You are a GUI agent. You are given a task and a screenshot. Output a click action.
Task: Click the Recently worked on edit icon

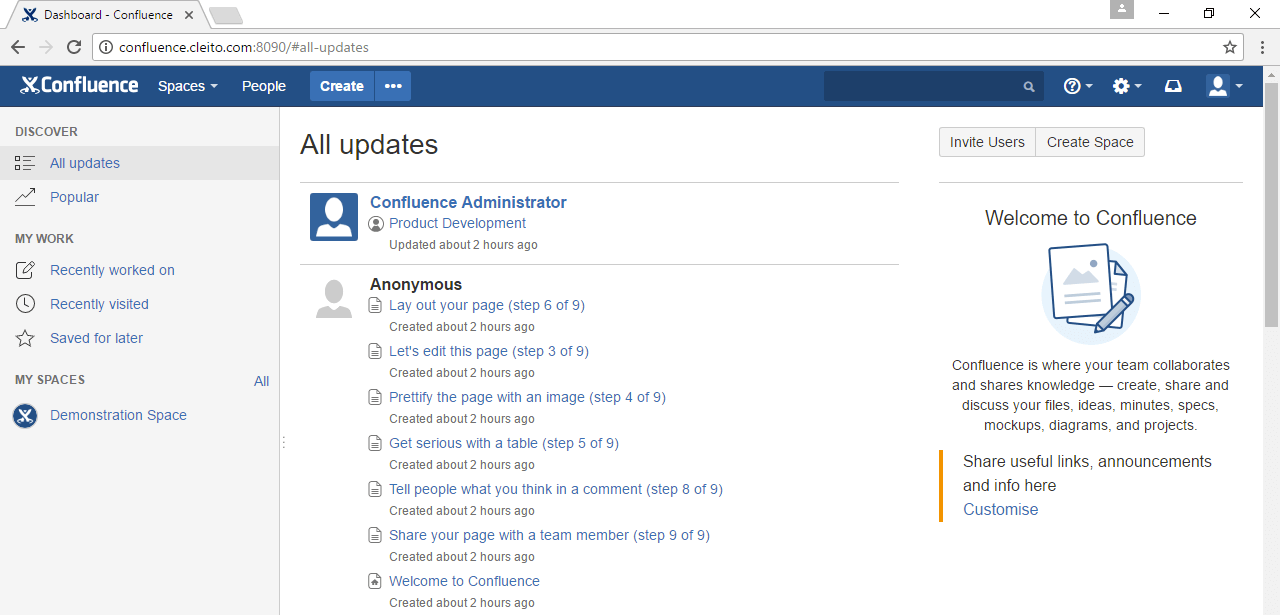(x=25, y=270)
